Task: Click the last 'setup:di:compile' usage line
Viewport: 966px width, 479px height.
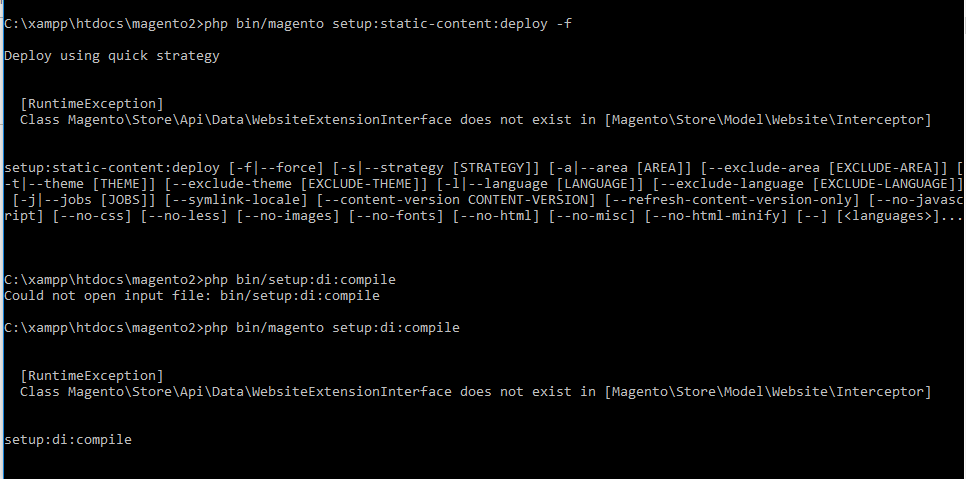Action: tap(68, 439)
